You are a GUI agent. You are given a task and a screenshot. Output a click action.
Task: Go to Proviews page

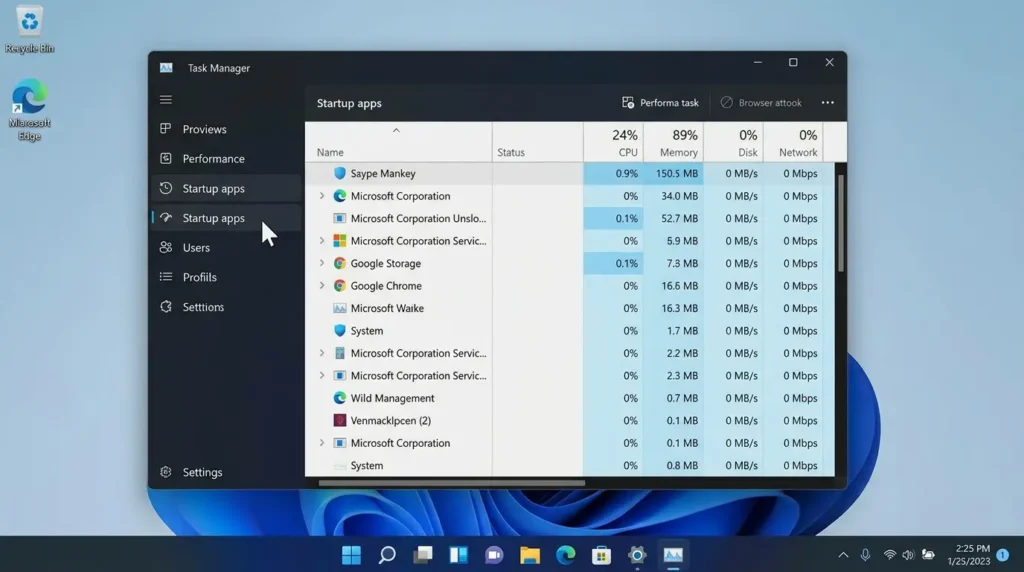226,129
